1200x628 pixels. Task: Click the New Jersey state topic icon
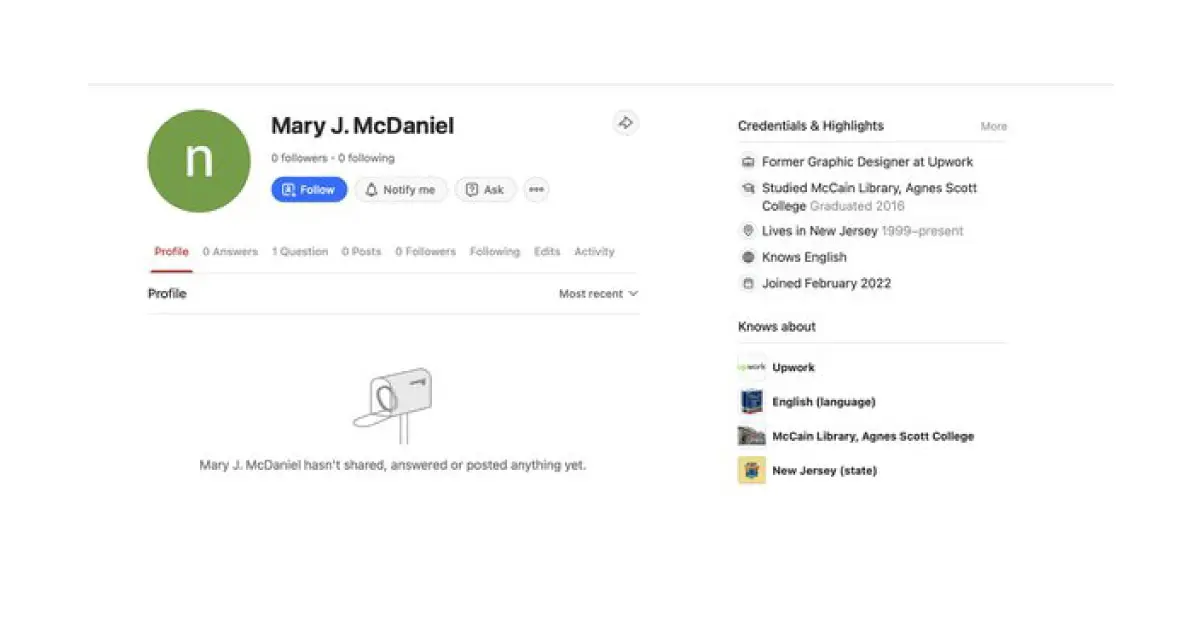(x=751, y=470)
